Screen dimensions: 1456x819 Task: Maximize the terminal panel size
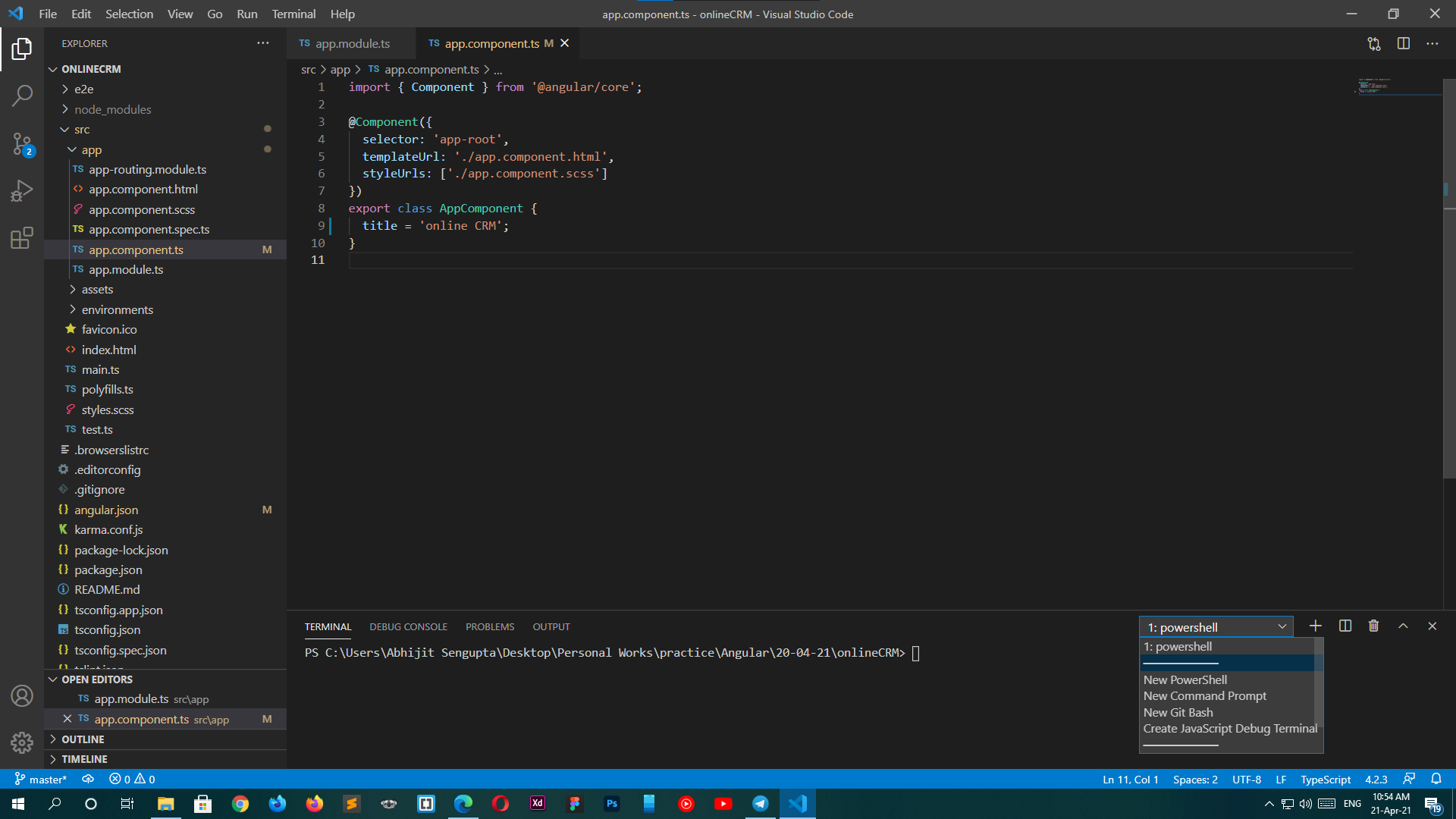[1403, 626]
